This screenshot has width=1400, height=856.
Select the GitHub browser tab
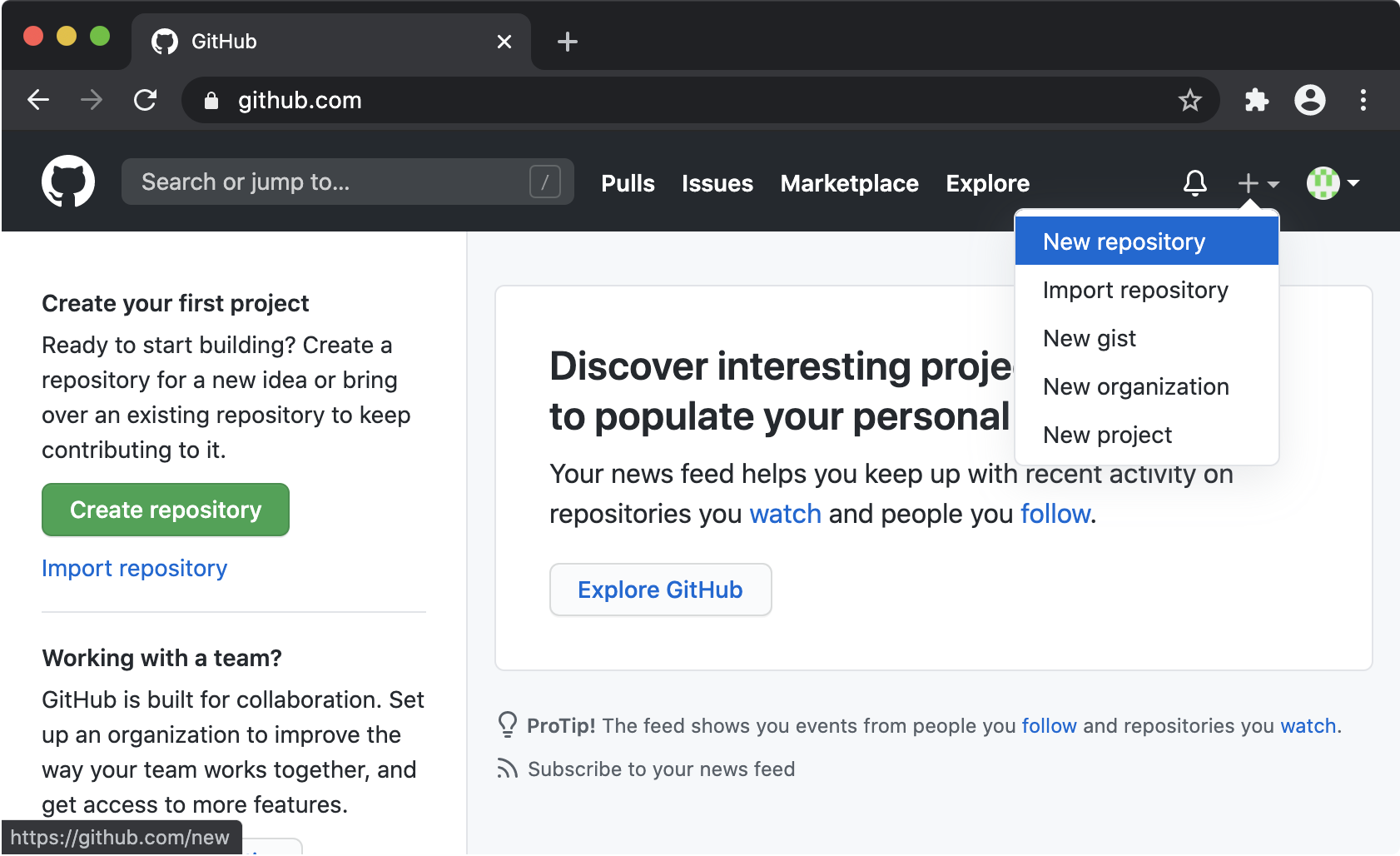click(331, 42)
